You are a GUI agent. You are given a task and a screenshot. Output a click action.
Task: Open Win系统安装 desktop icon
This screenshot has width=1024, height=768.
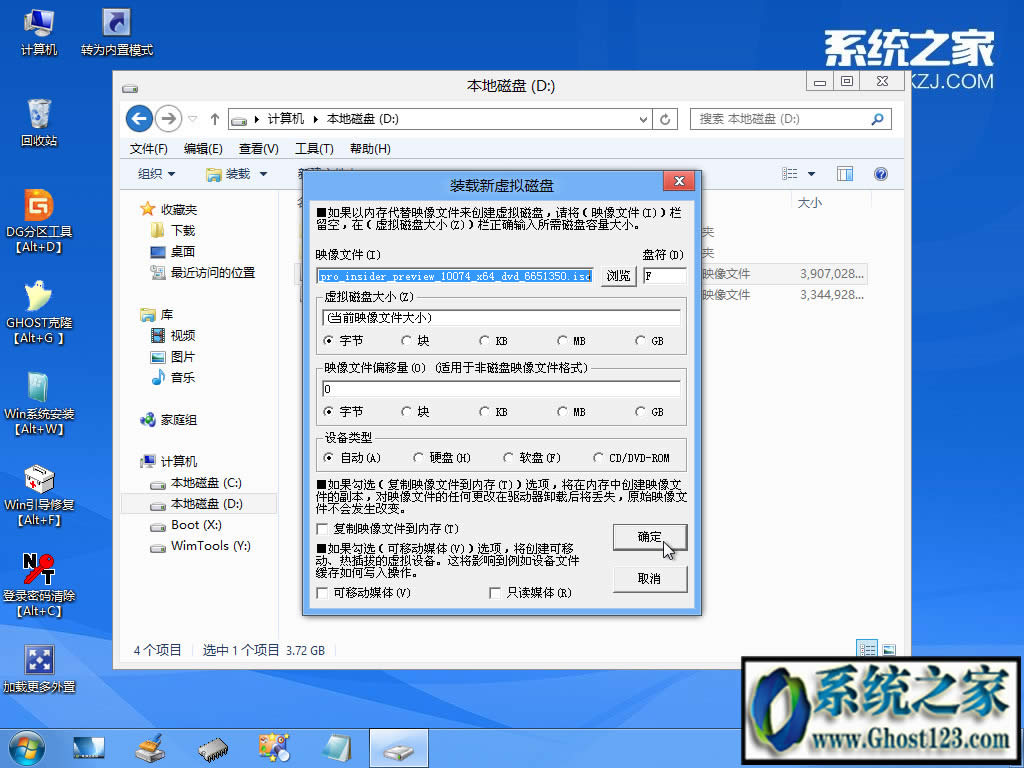click(x=38, y=385)
